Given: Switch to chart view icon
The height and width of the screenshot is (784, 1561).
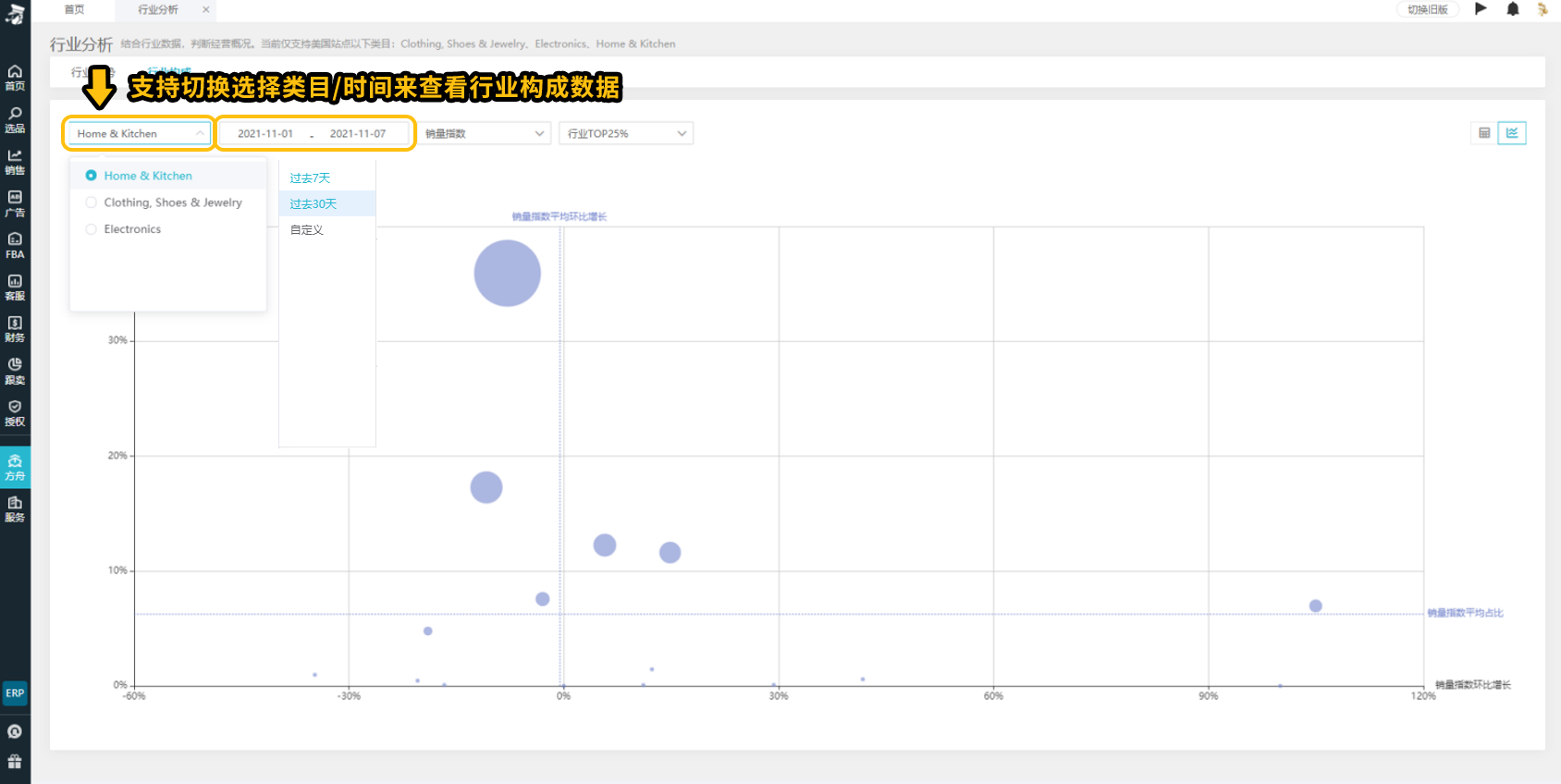Looking at the screenshot, I should (1512, 133).
